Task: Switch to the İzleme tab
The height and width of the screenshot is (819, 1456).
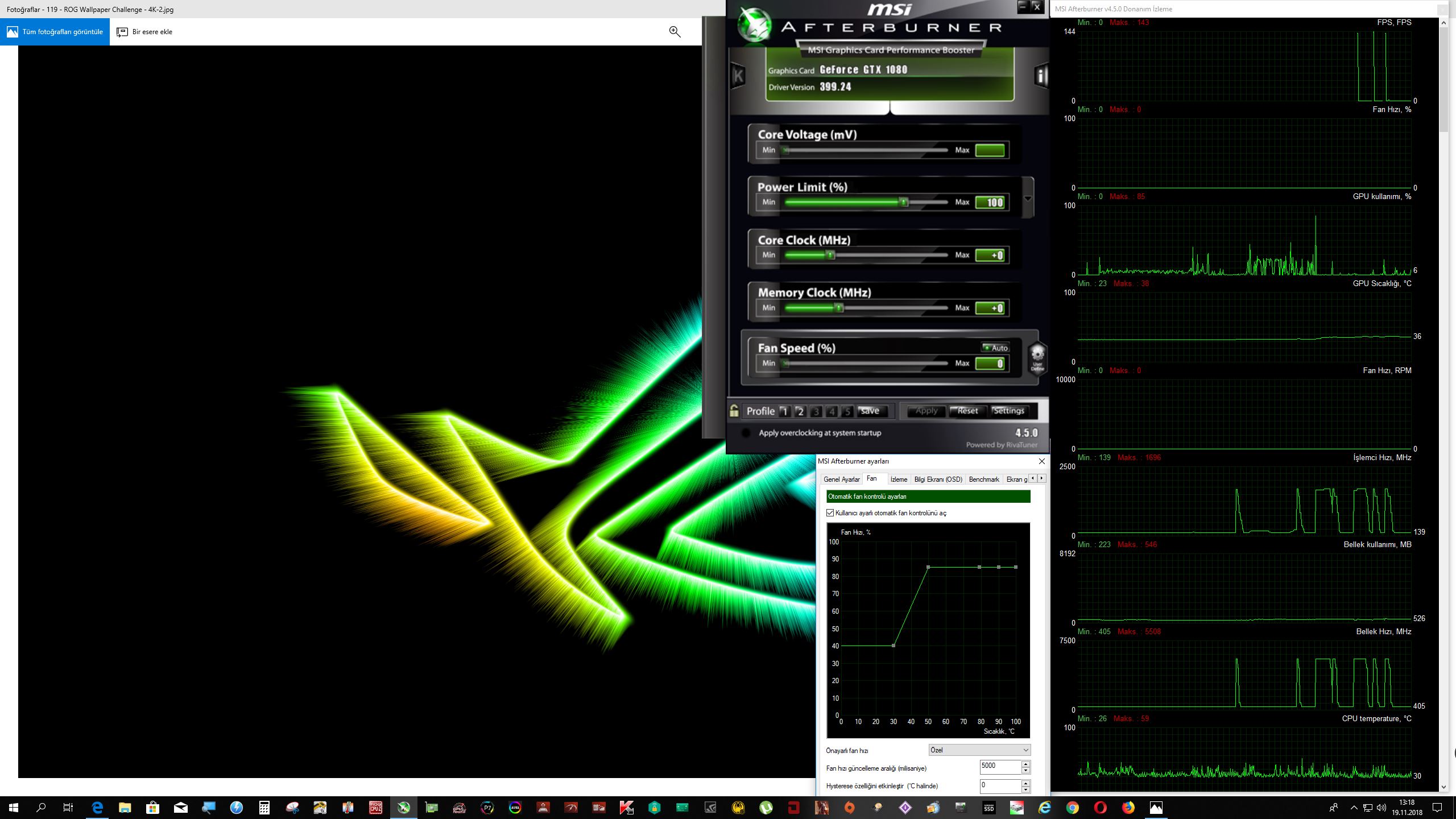Action: point(899,479)
